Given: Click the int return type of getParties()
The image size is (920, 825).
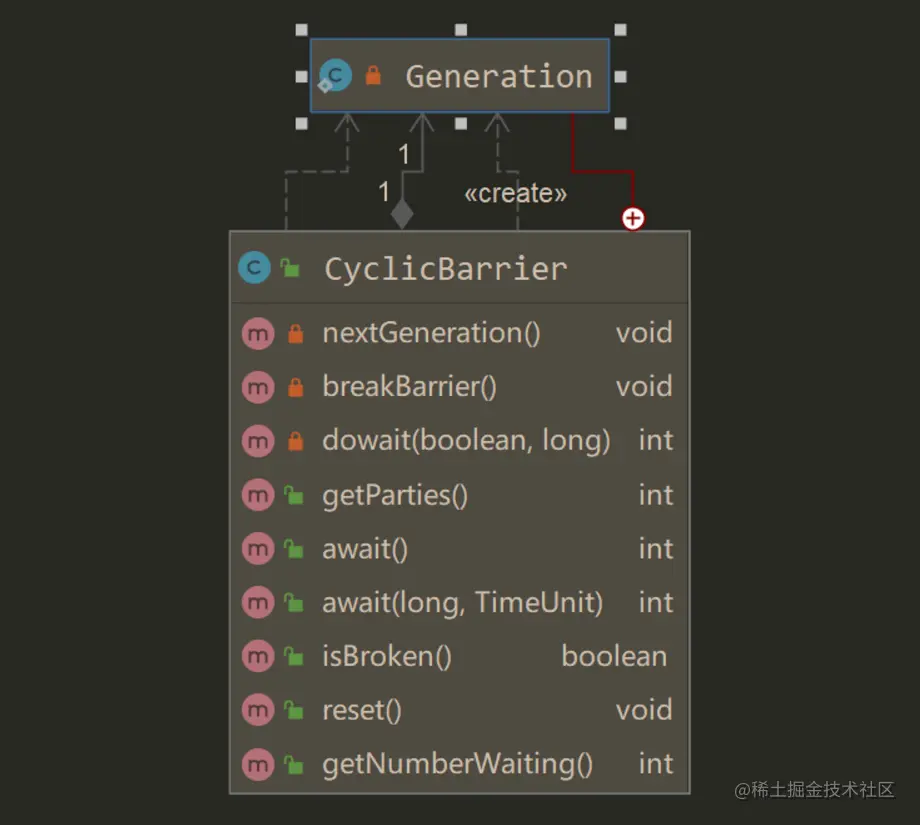Looking at the screenshot, I should point(656,495).
